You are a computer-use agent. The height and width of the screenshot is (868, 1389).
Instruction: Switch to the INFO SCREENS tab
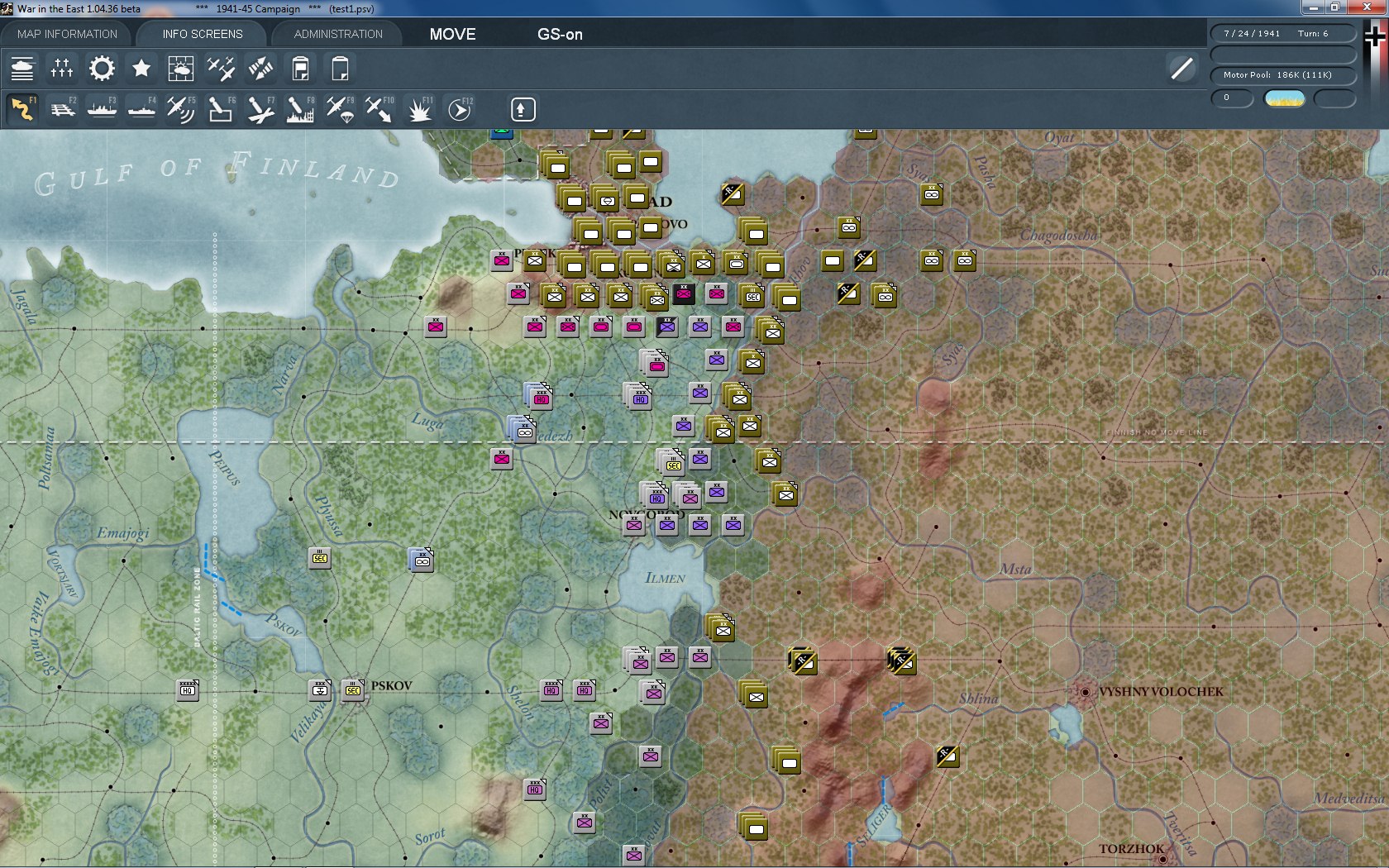click(x=203, y=34)
